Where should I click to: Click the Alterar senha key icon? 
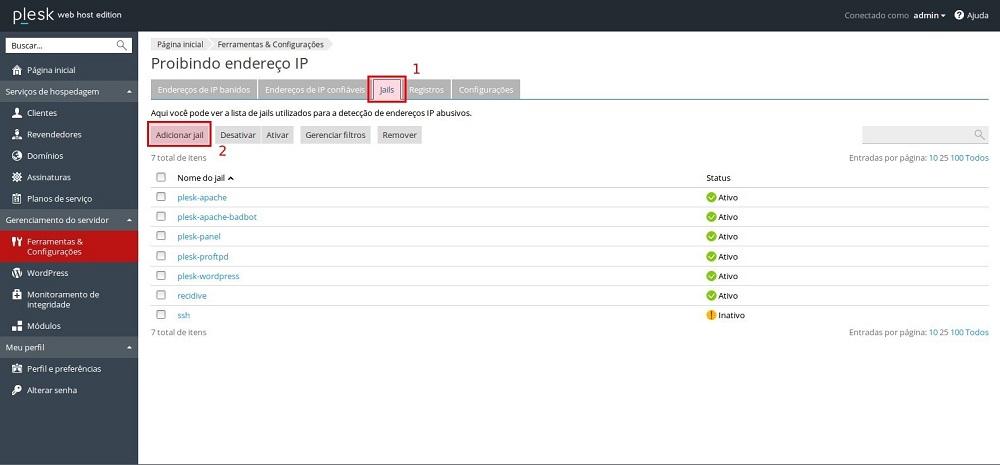pos(17,390)
